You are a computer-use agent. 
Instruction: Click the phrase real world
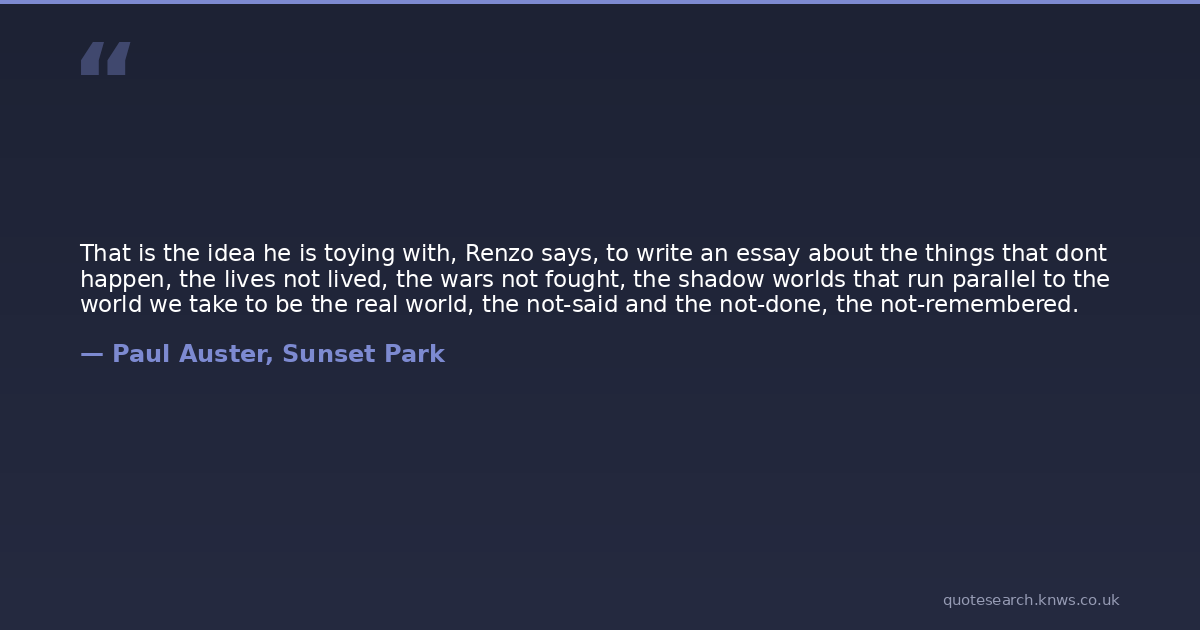tap(412, 304)
